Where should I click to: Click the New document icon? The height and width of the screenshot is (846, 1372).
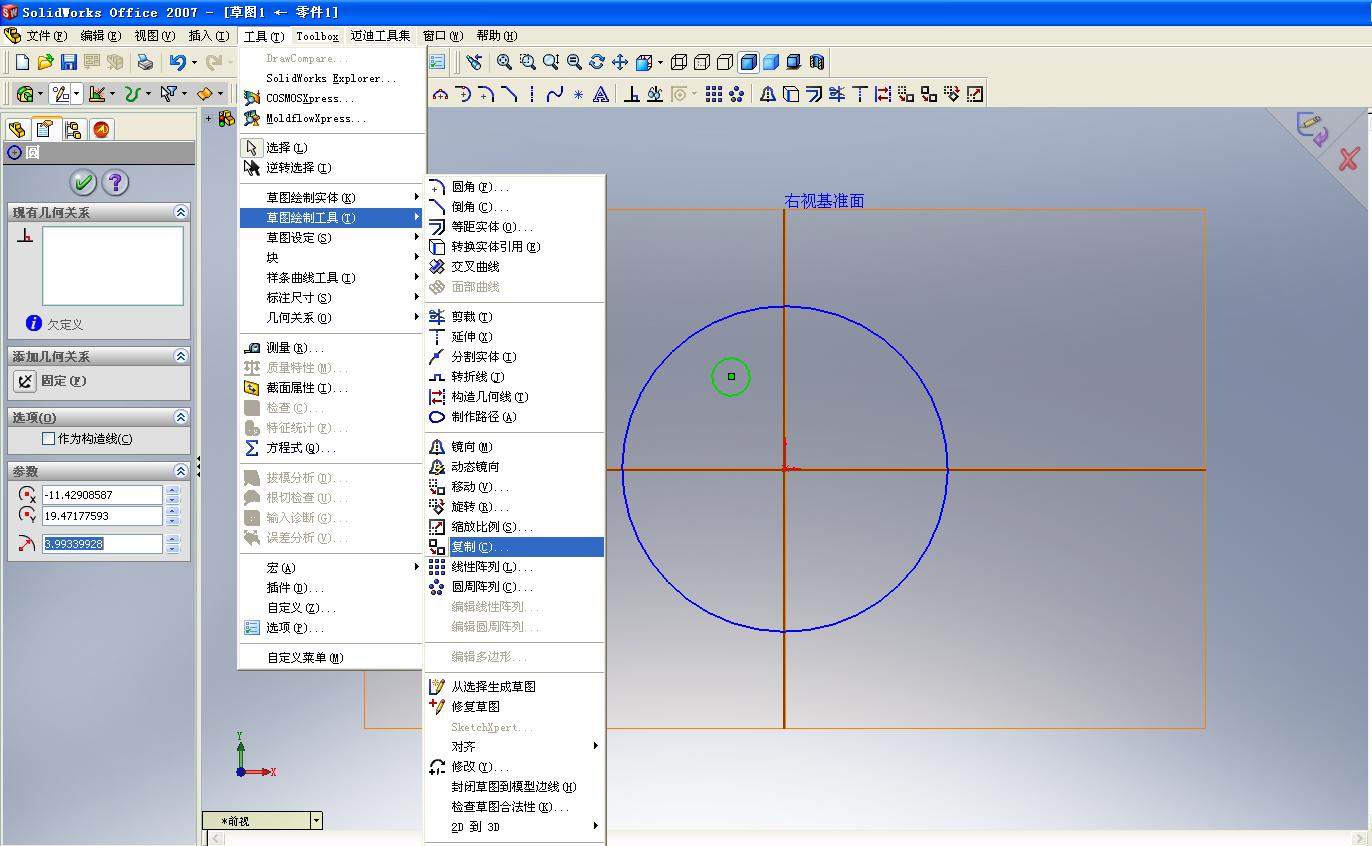(x=22, y=62)
